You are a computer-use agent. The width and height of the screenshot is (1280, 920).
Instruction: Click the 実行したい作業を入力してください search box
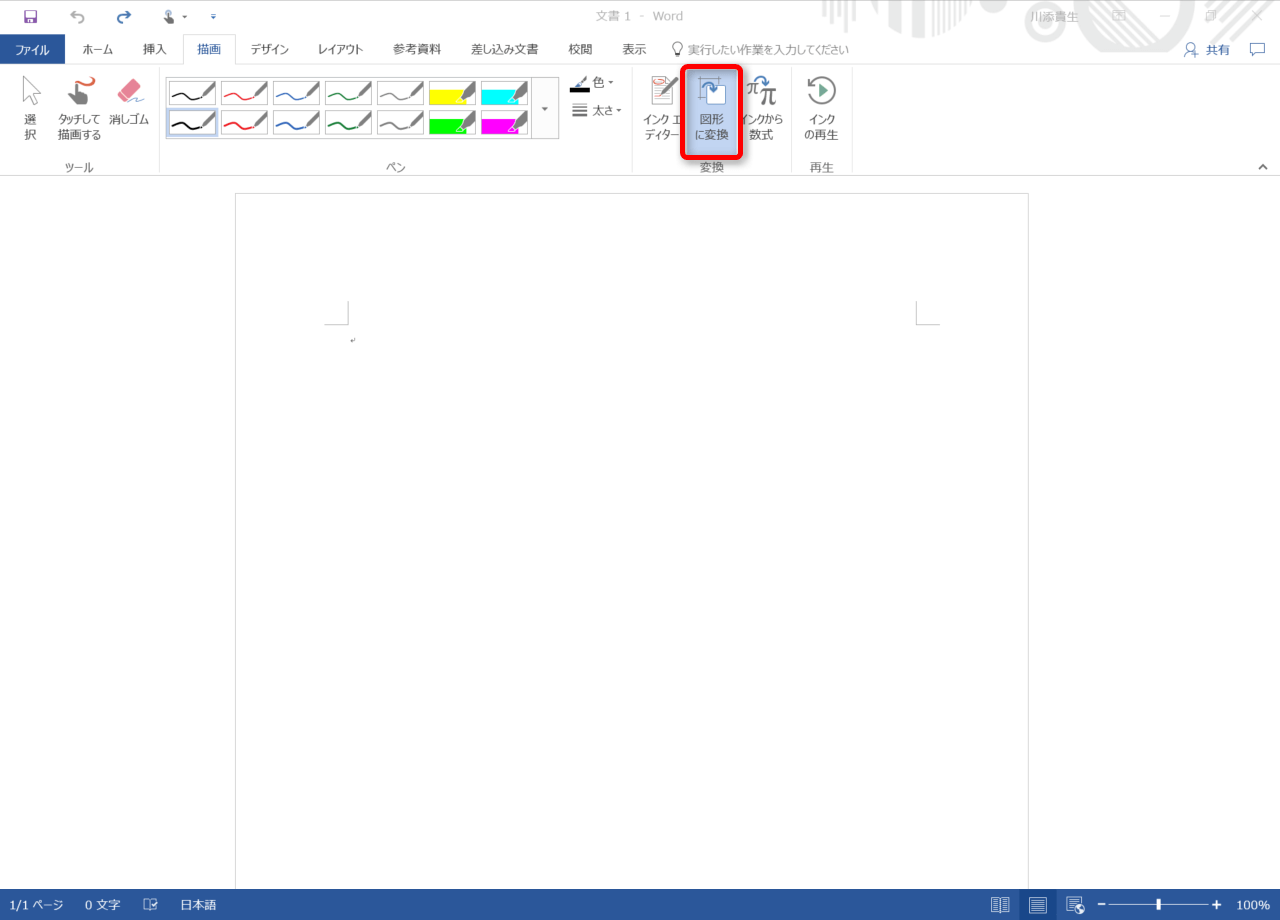coord(760,49)
